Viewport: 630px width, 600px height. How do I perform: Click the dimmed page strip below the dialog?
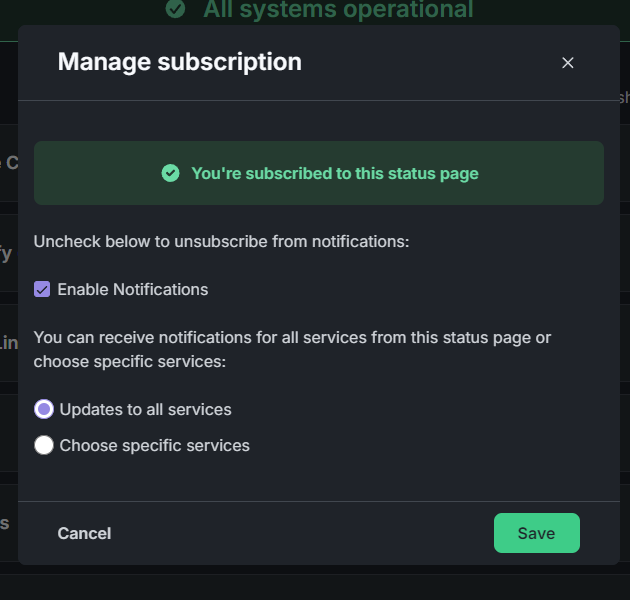point(315,583)
